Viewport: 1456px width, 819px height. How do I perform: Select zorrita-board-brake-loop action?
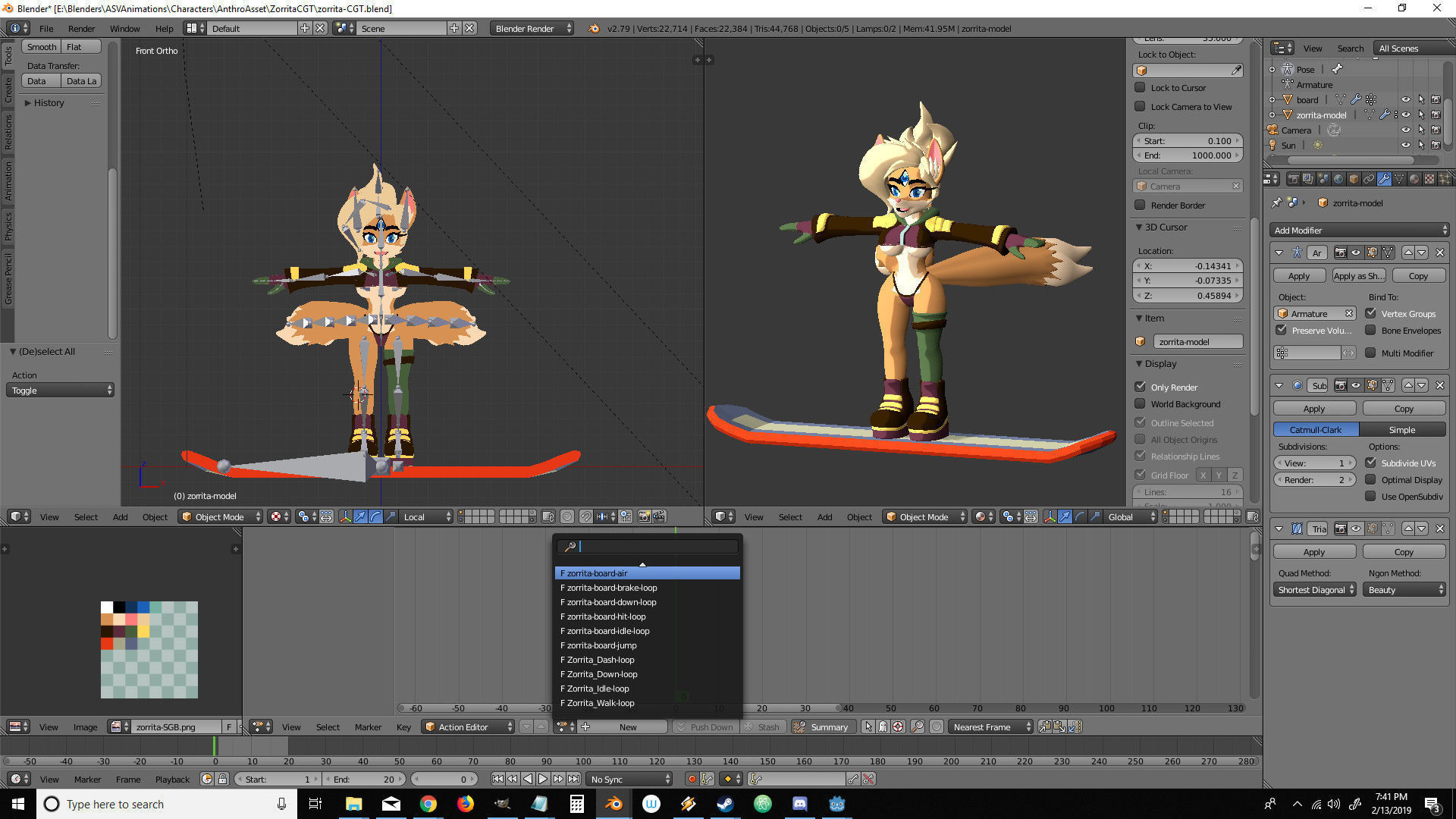[647, 588]
